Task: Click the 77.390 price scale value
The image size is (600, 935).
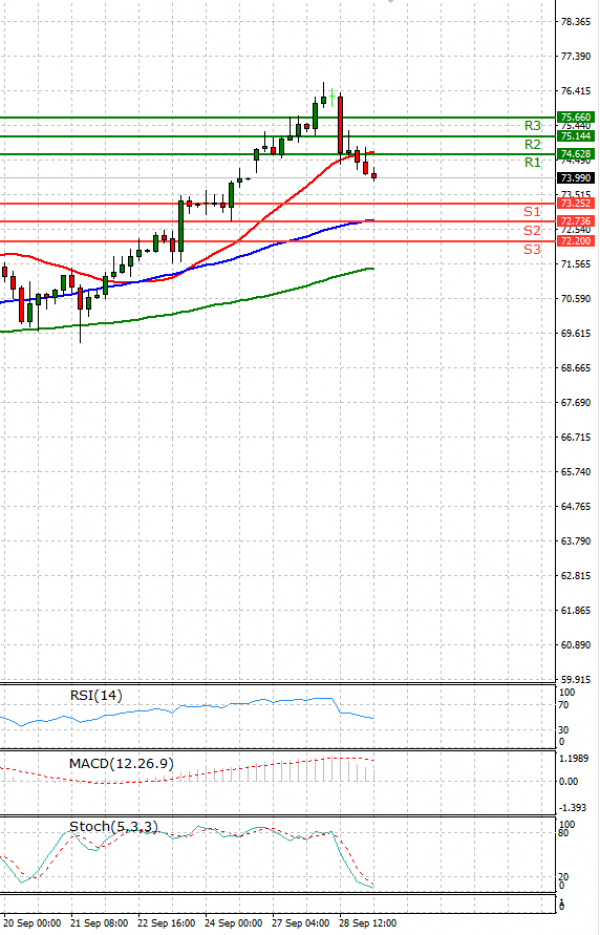Action: point(576,56)
